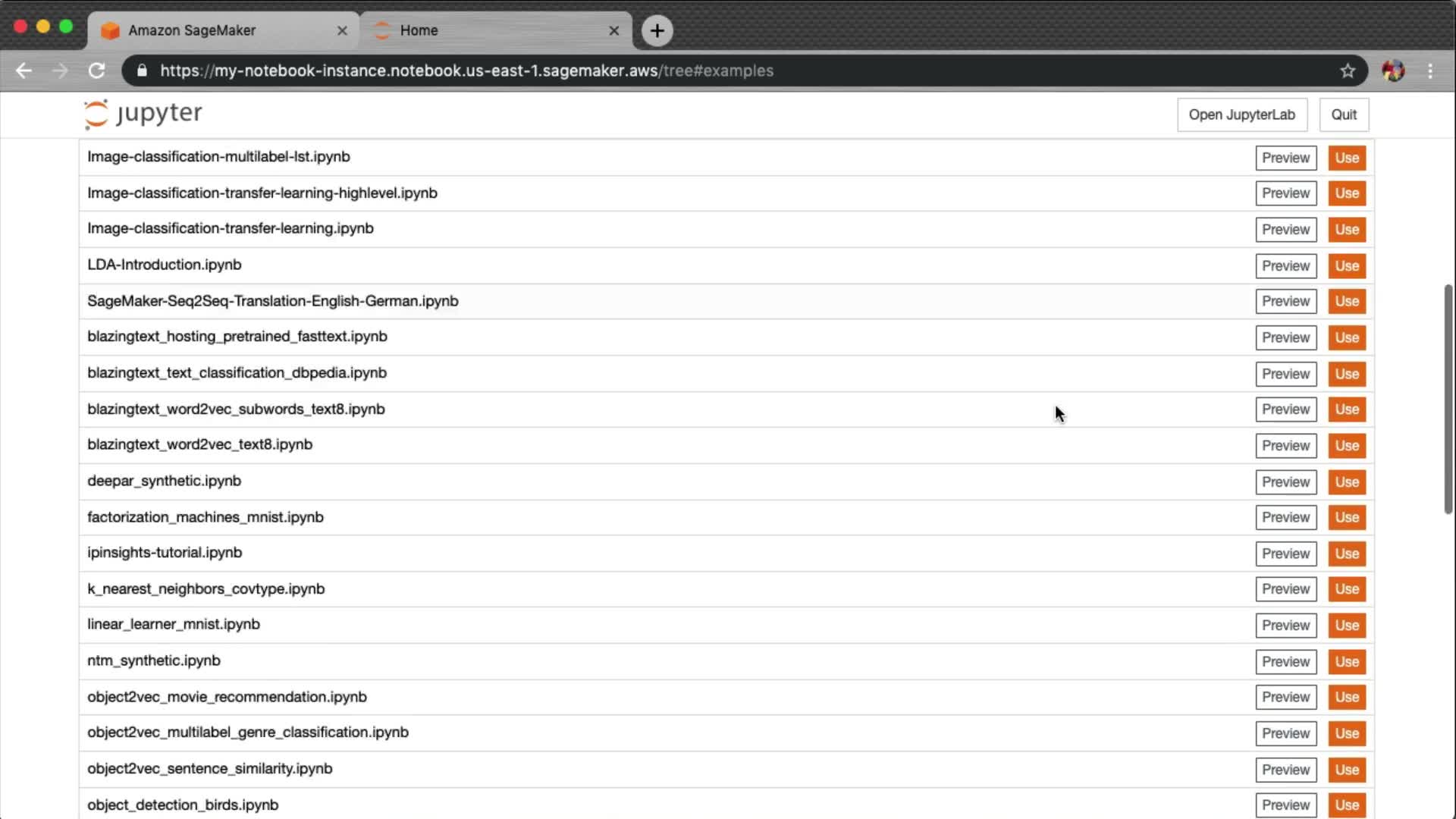
Task: Open Chrome three-dot menu
Action: coord(1430,71)
